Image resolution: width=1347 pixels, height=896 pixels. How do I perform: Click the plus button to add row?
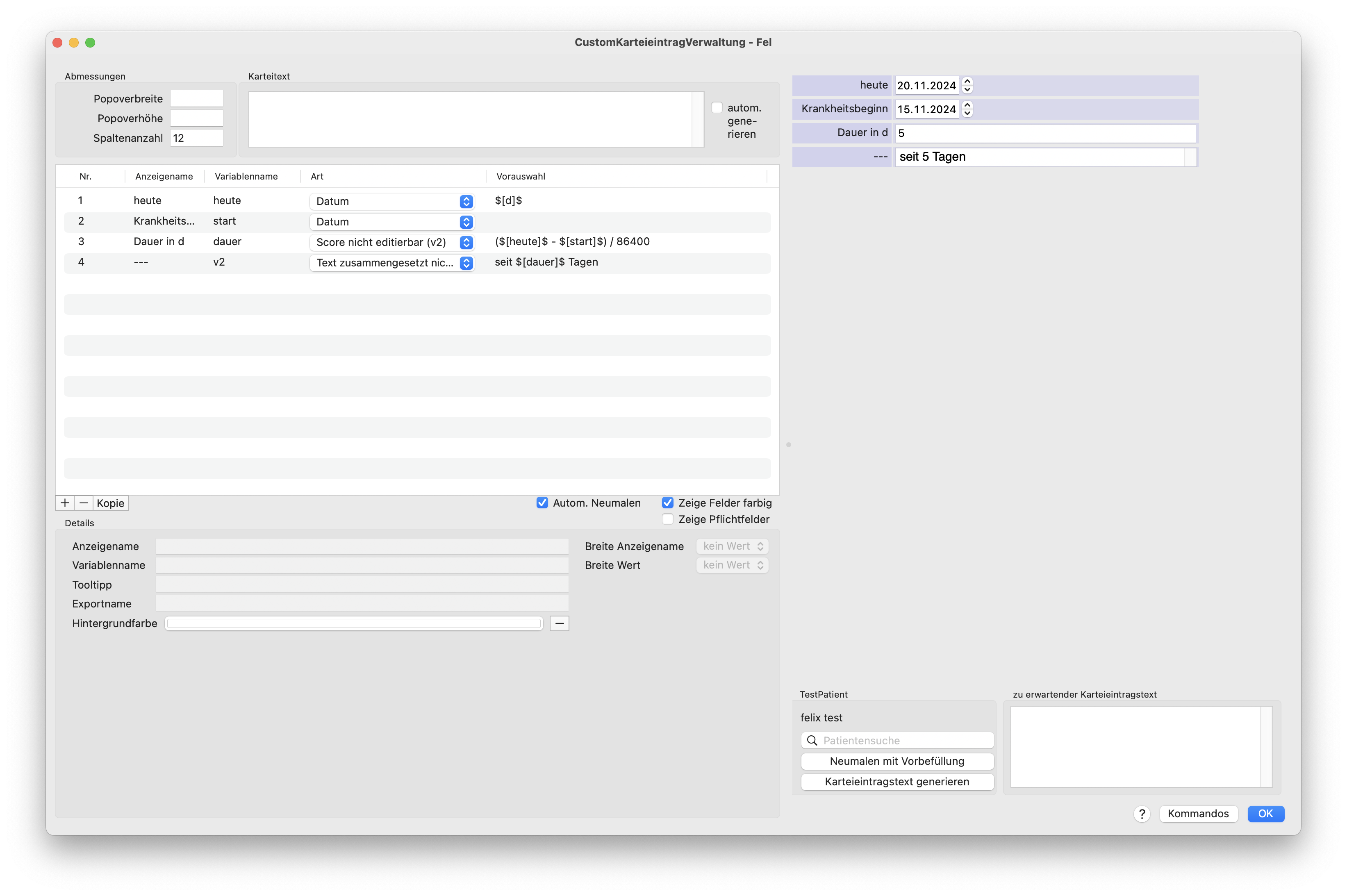click(x=65, y=503)
